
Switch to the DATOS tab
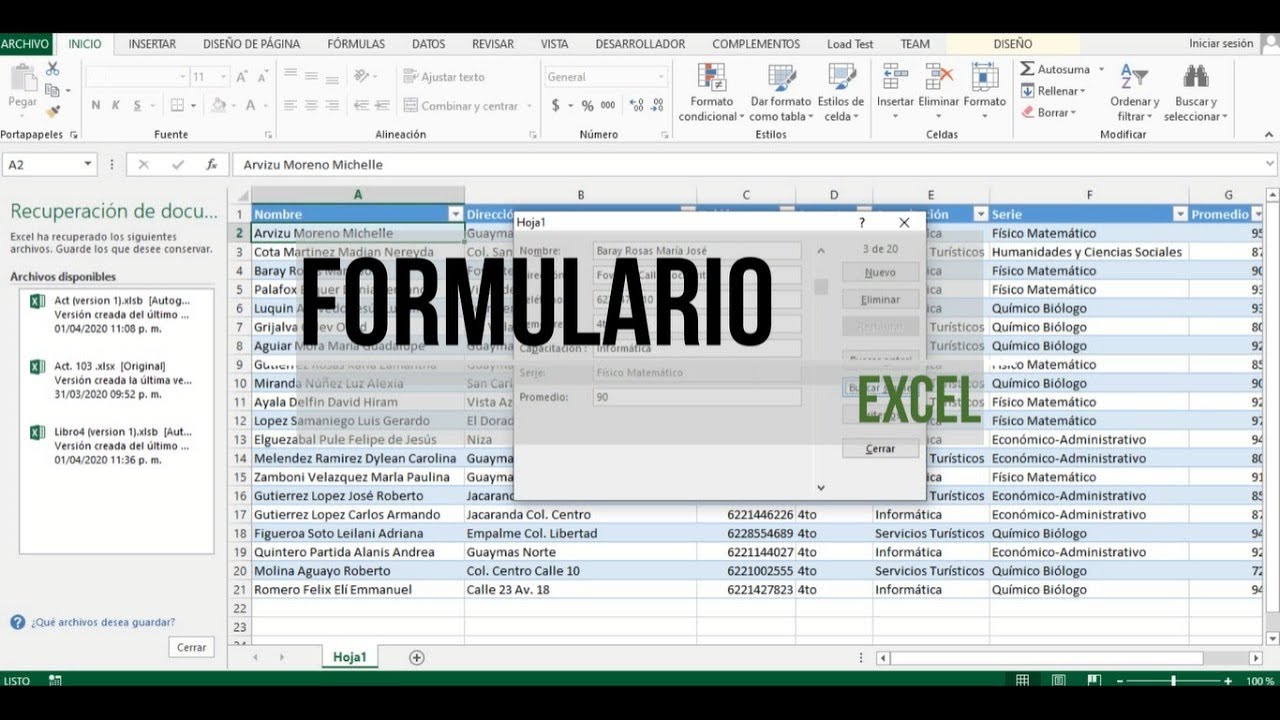(429, 44)
